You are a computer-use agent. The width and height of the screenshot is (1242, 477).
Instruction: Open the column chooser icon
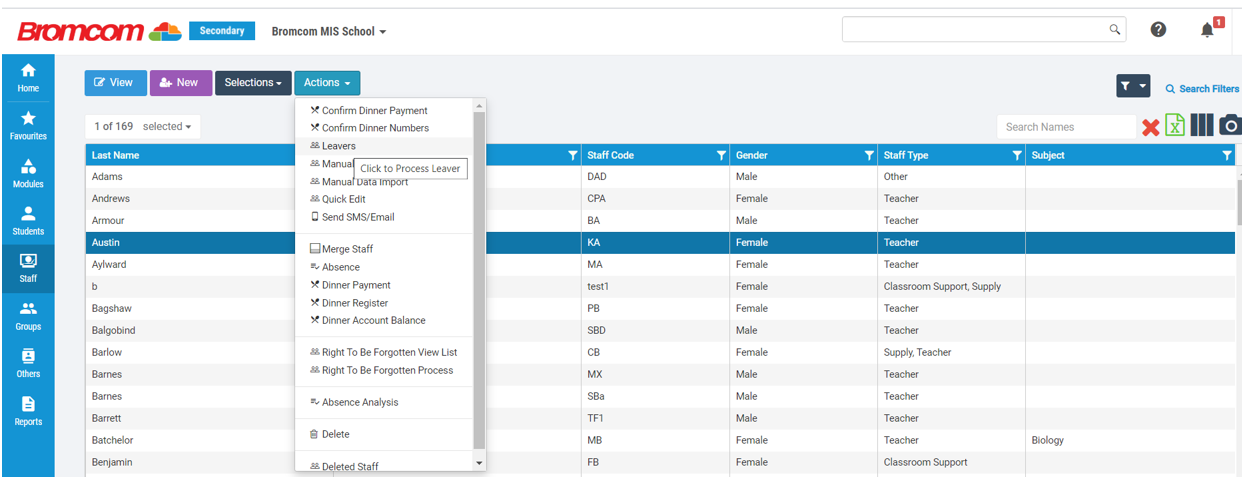point(1201,126)
